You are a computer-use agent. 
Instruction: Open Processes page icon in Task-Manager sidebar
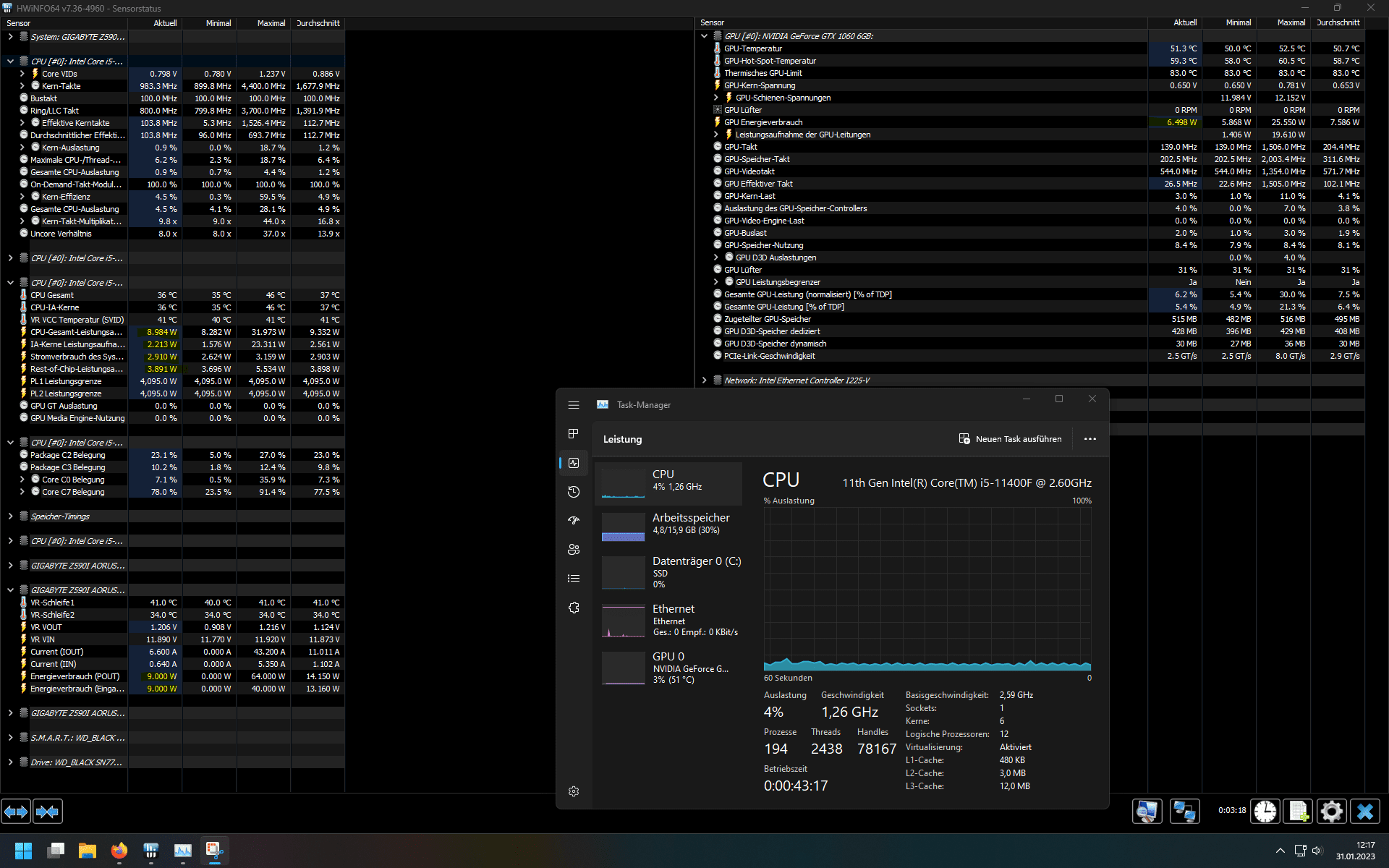point(574,433)
